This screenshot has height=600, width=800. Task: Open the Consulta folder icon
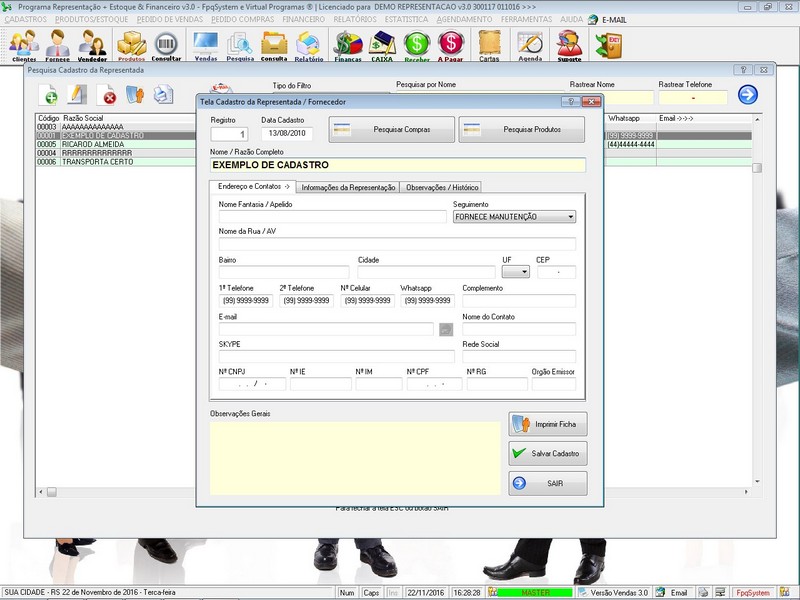point(274,45)
